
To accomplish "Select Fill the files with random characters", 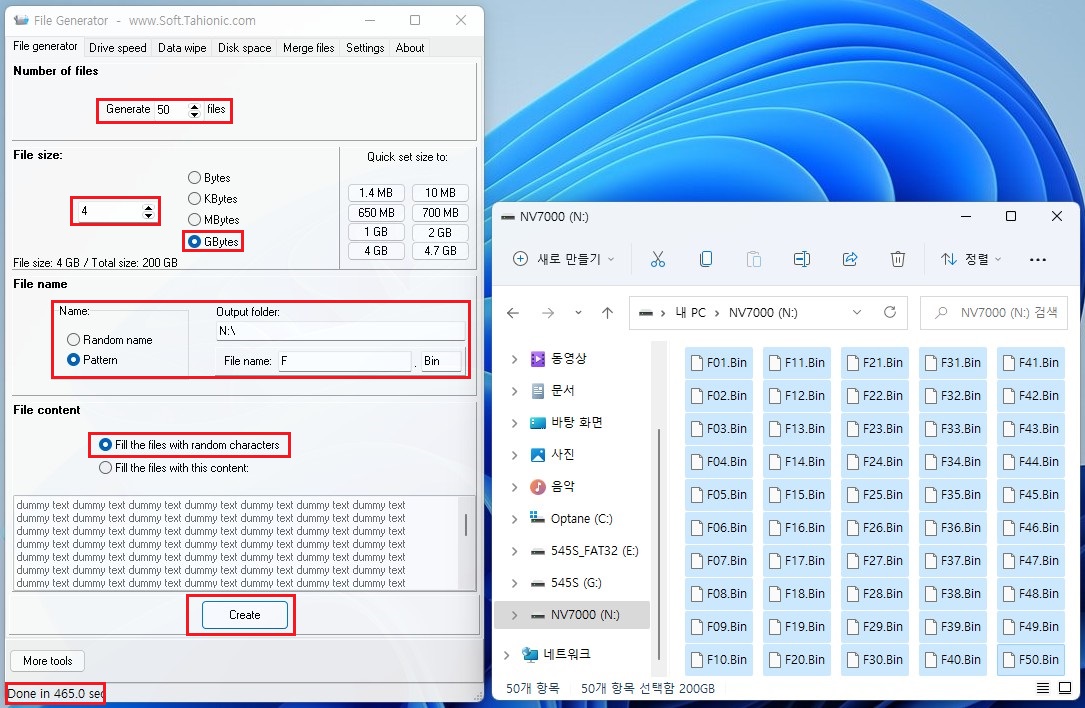I will 189,445.
